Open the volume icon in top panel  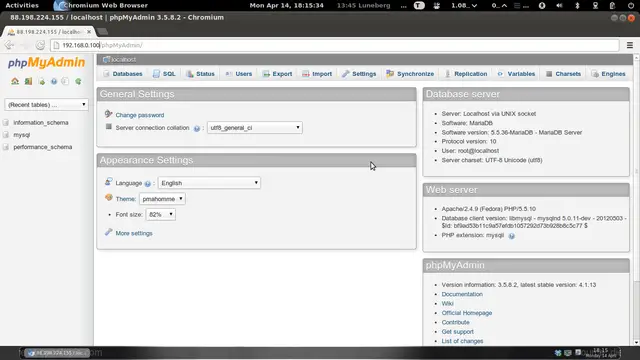[559, 5]
